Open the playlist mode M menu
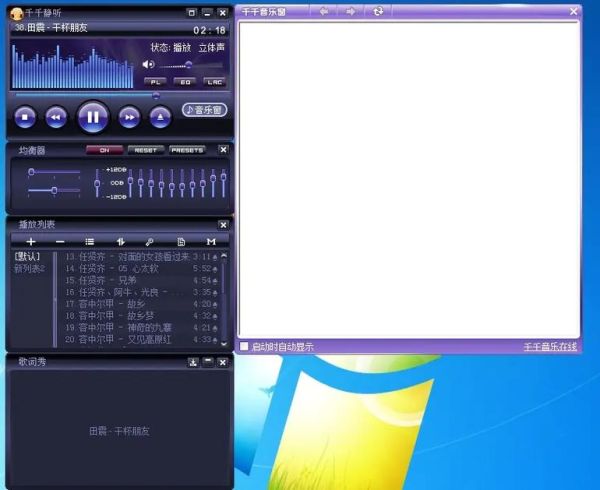The image size is (600, 490). click(211, 242)
